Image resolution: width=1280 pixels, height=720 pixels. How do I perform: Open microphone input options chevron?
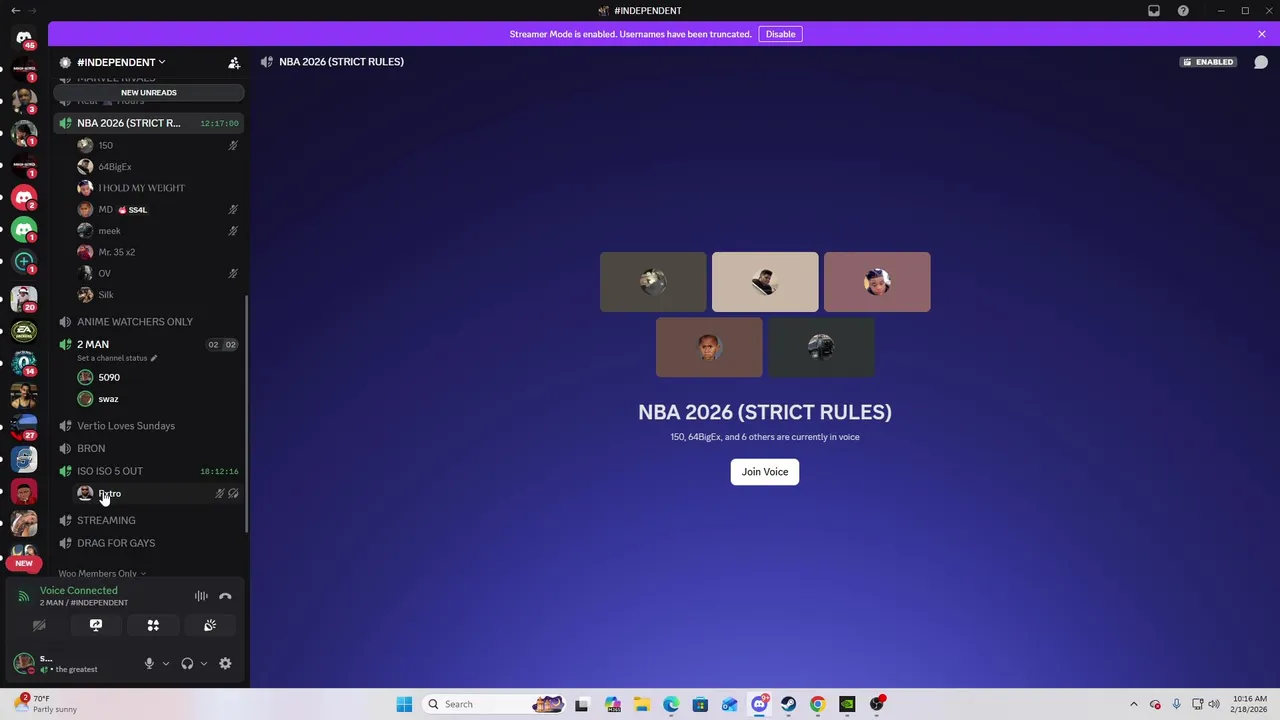pyautogui.click(x=166, y=663)
